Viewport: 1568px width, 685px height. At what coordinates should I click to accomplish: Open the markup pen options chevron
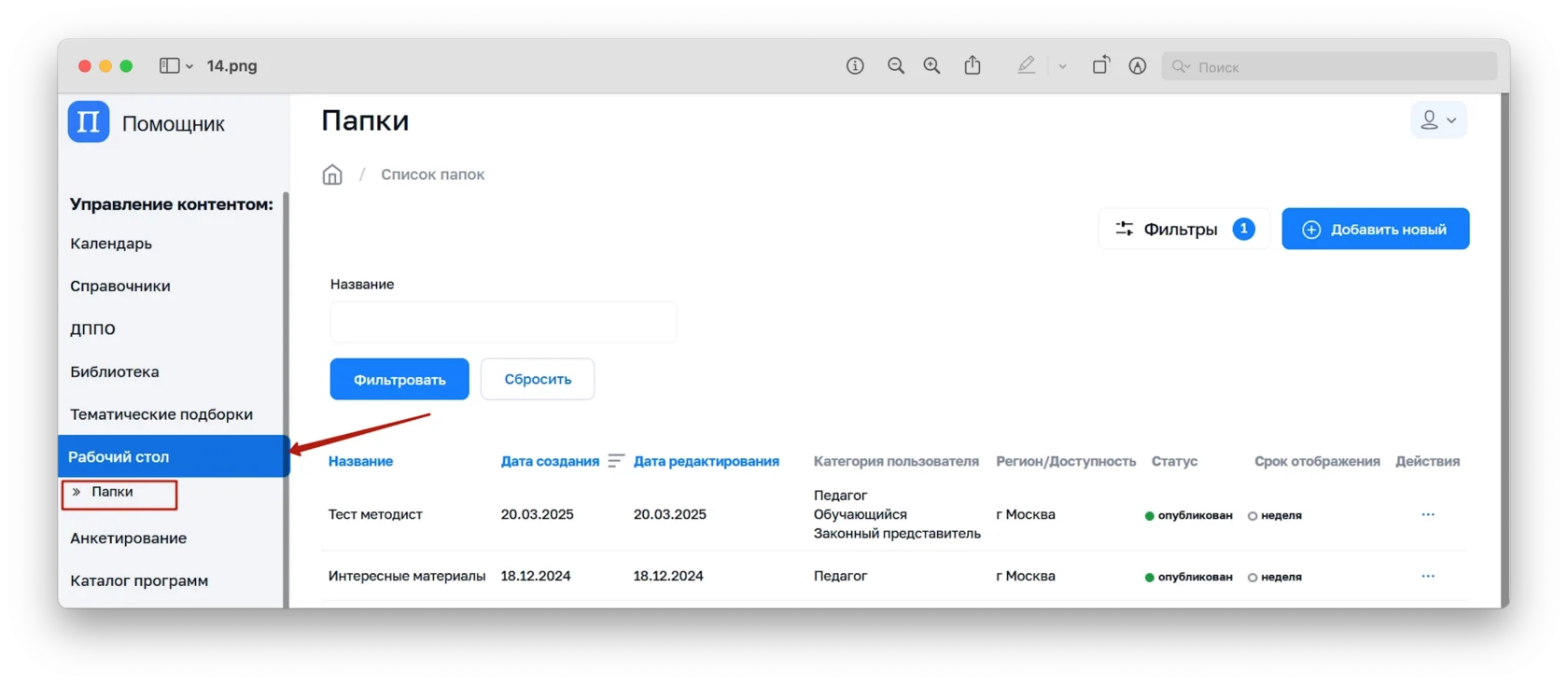[1062, 66]
